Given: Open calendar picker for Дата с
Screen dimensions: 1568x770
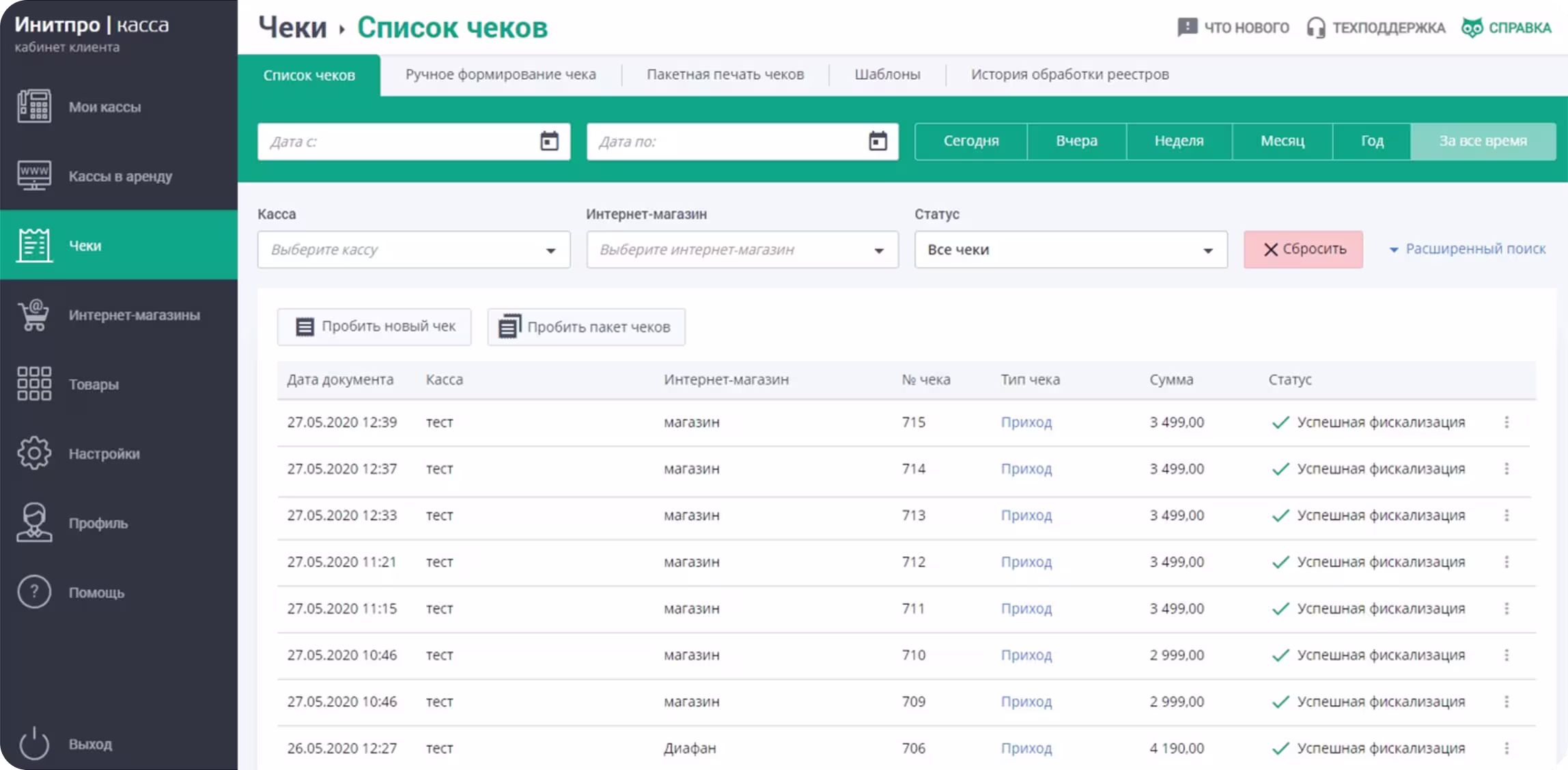Looking at the screenshot, I should pos(549,141).
